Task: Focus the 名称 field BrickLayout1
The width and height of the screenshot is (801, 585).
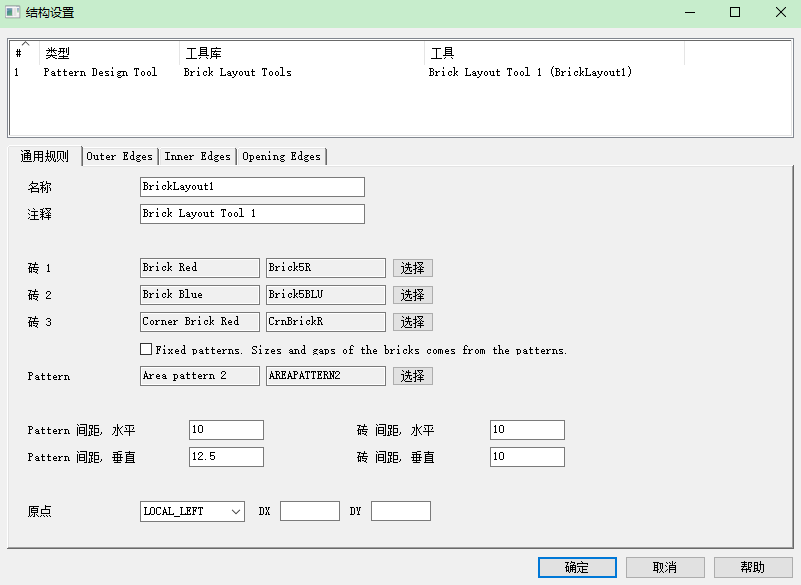Action: (x=252, y=187)
